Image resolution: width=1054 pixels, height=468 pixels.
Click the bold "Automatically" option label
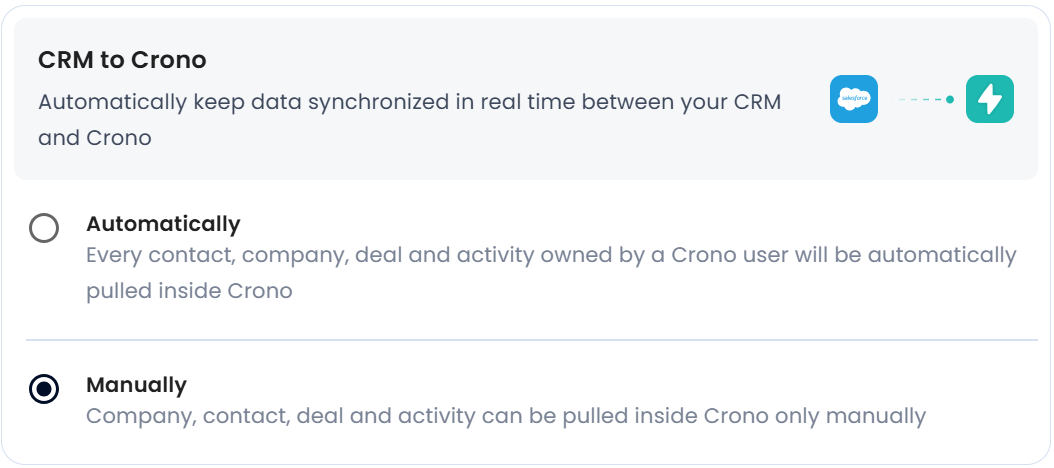pos(163,224)
